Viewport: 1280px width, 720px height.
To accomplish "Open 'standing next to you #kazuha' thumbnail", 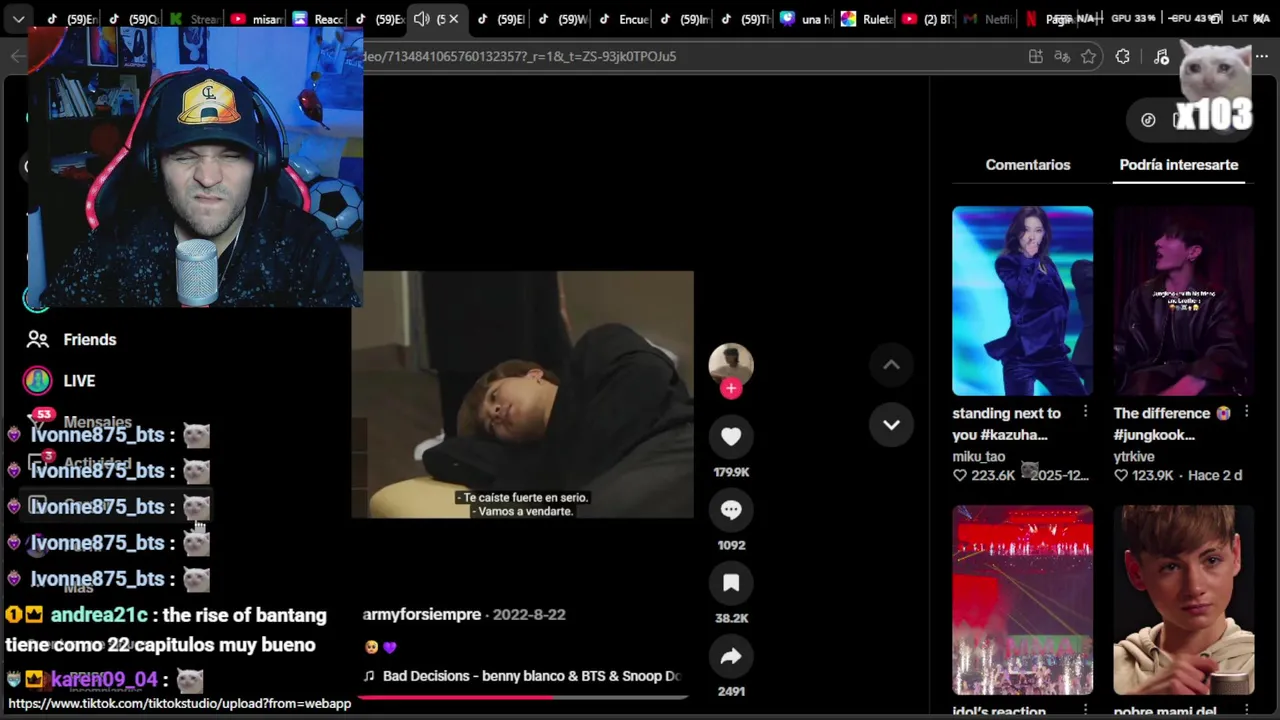I will (x=1022, y=301).
